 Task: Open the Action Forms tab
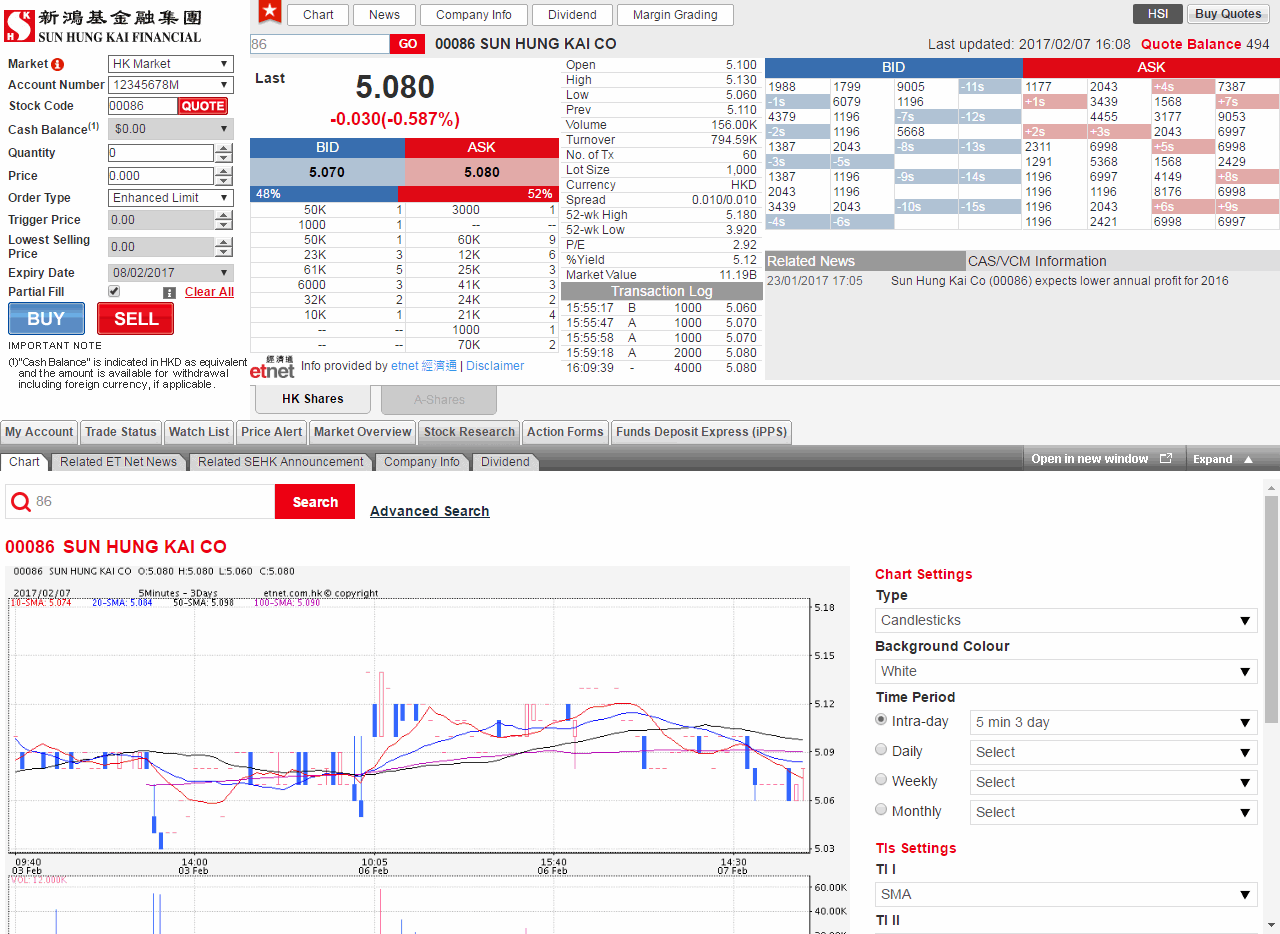click(565, 432)
